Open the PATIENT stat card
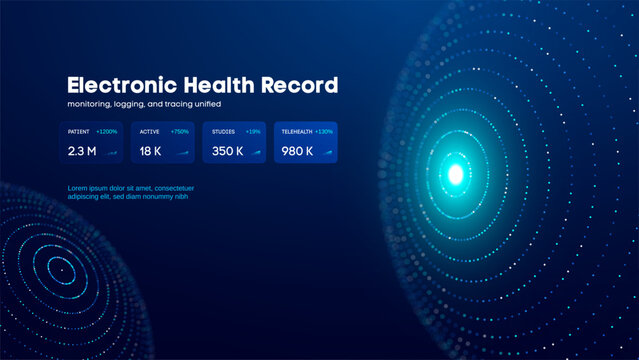 click(x=91, y=142)
